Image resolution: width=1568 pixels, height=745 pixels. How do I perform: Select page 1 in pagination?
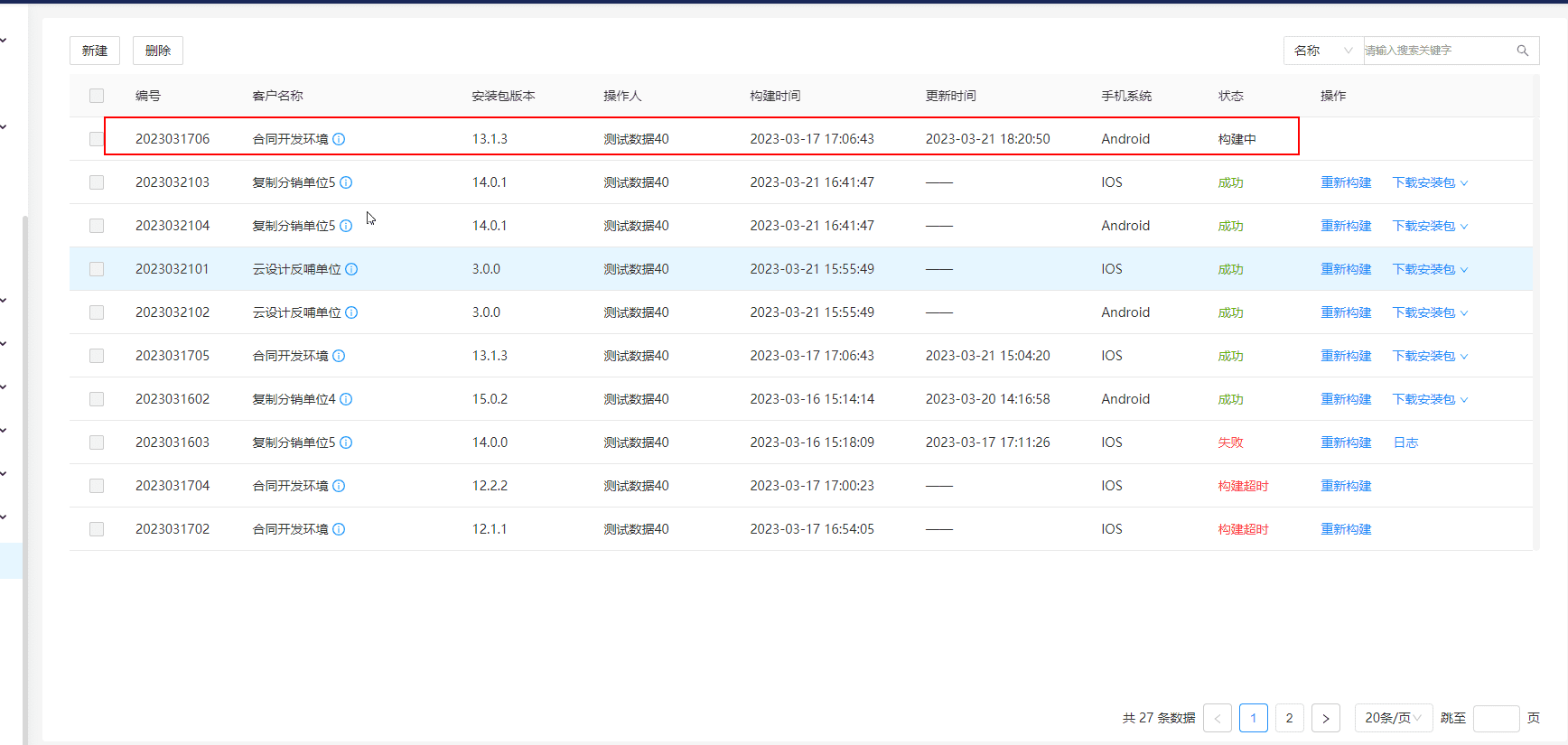pyautogui.click(x=1254, y=718)
